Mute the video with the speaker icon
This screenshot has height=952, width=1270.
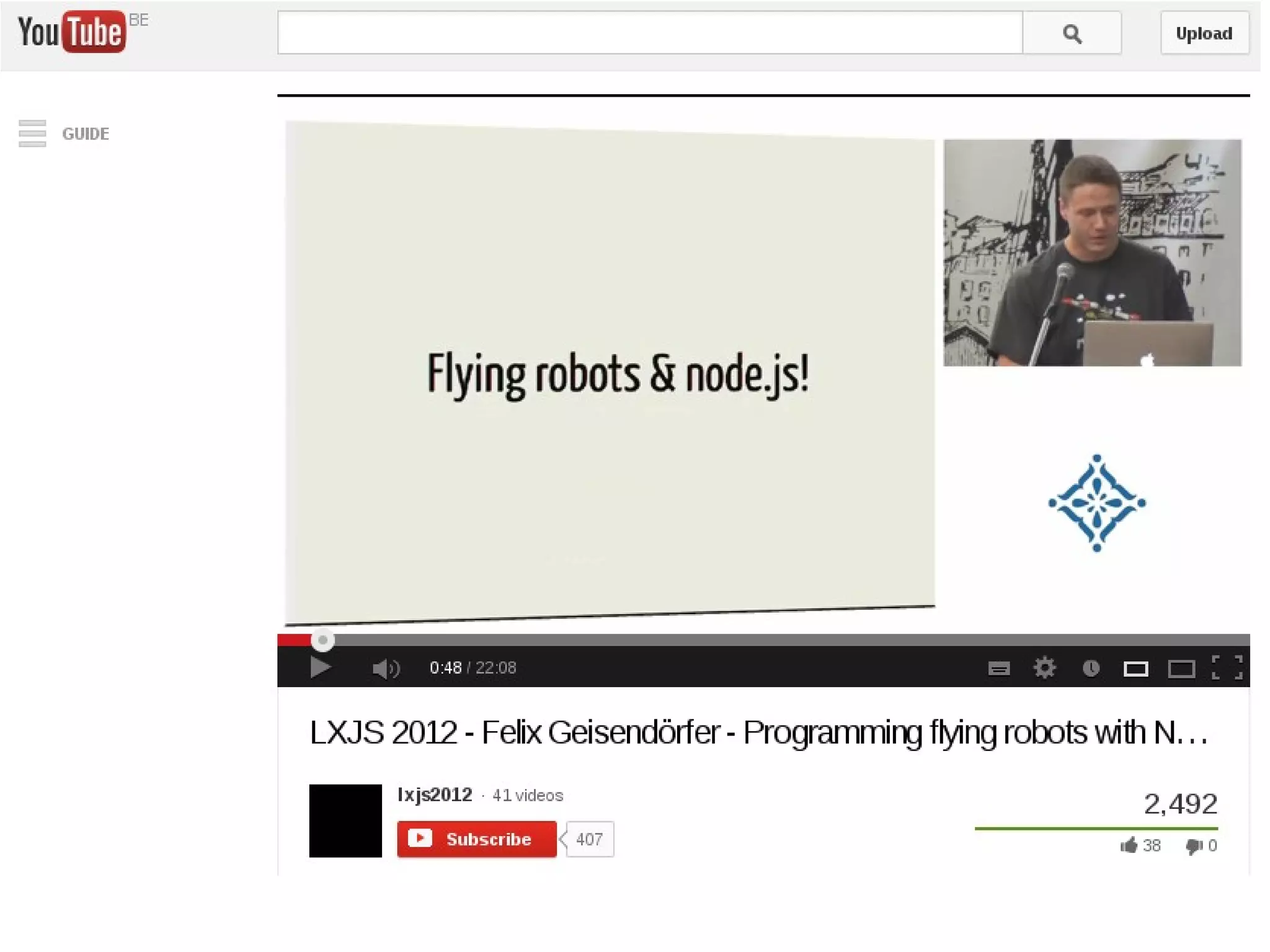[x=385, y=668]
